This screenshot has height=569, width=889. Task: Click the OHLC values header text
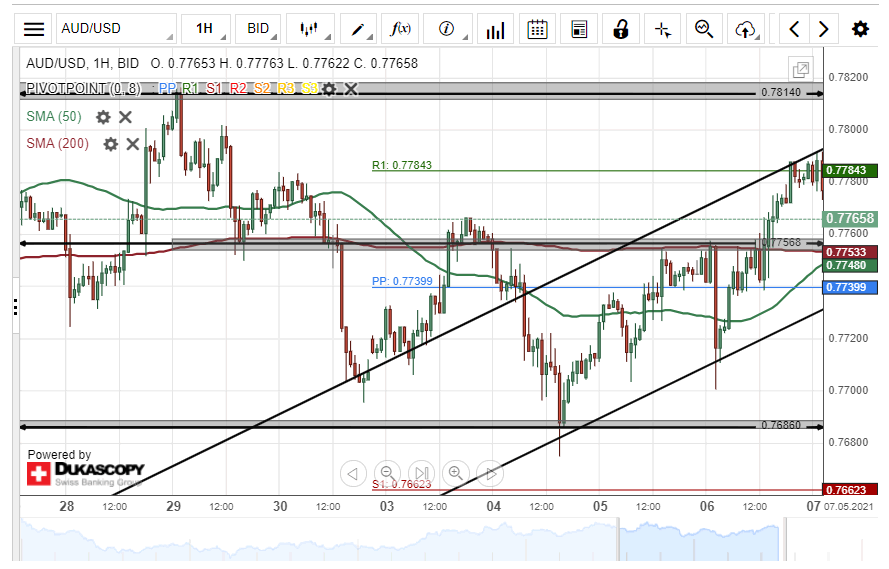[x=284, y=63]
